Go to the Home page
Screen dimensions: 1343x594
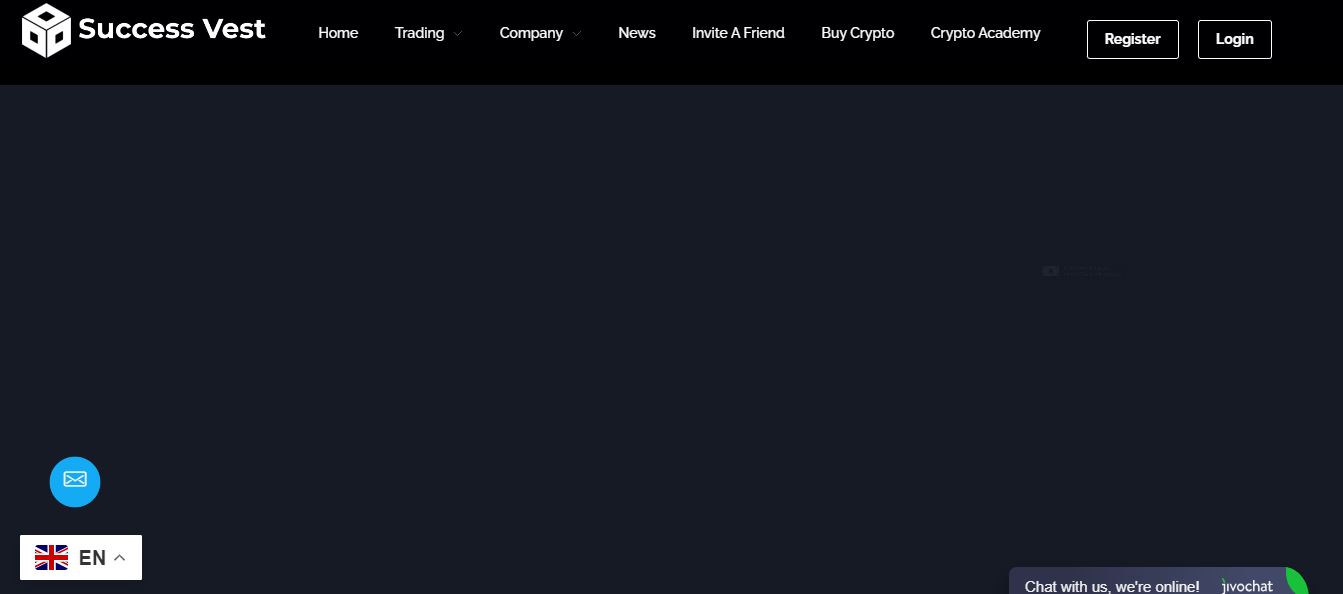(338, 33)
